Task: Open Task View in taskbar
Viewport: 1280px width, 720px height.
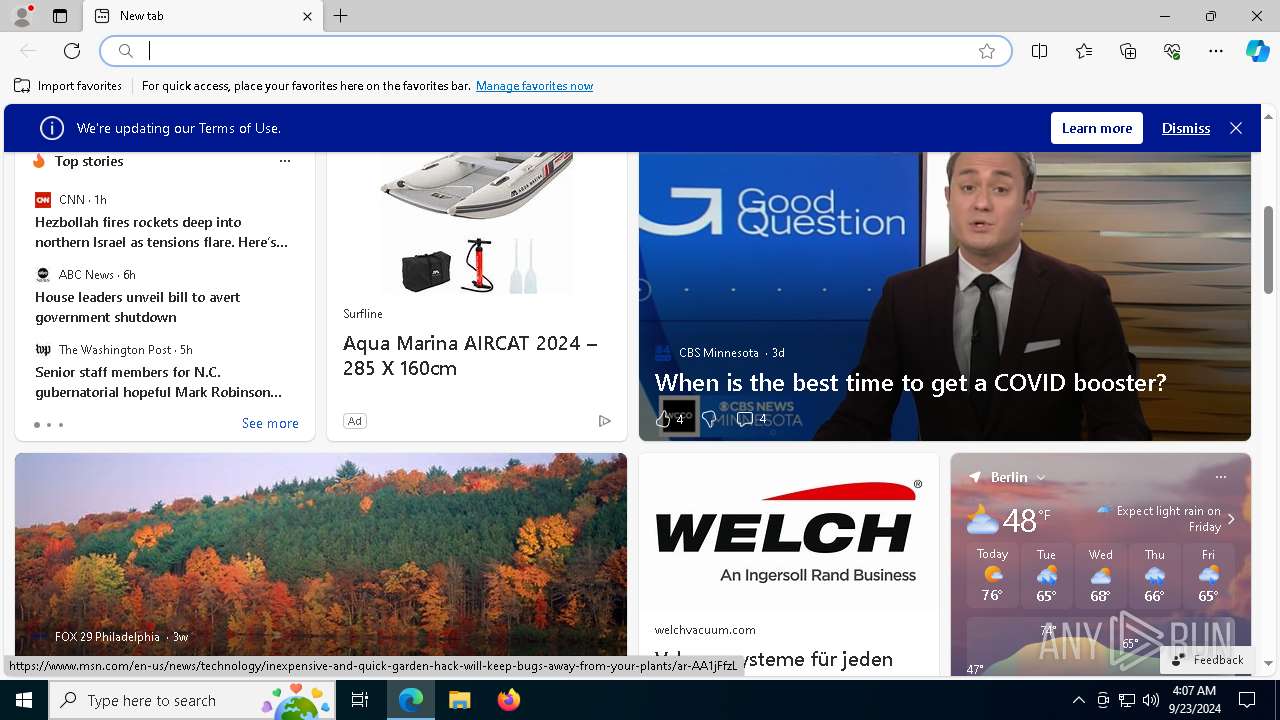Action: tap(360, 700)
